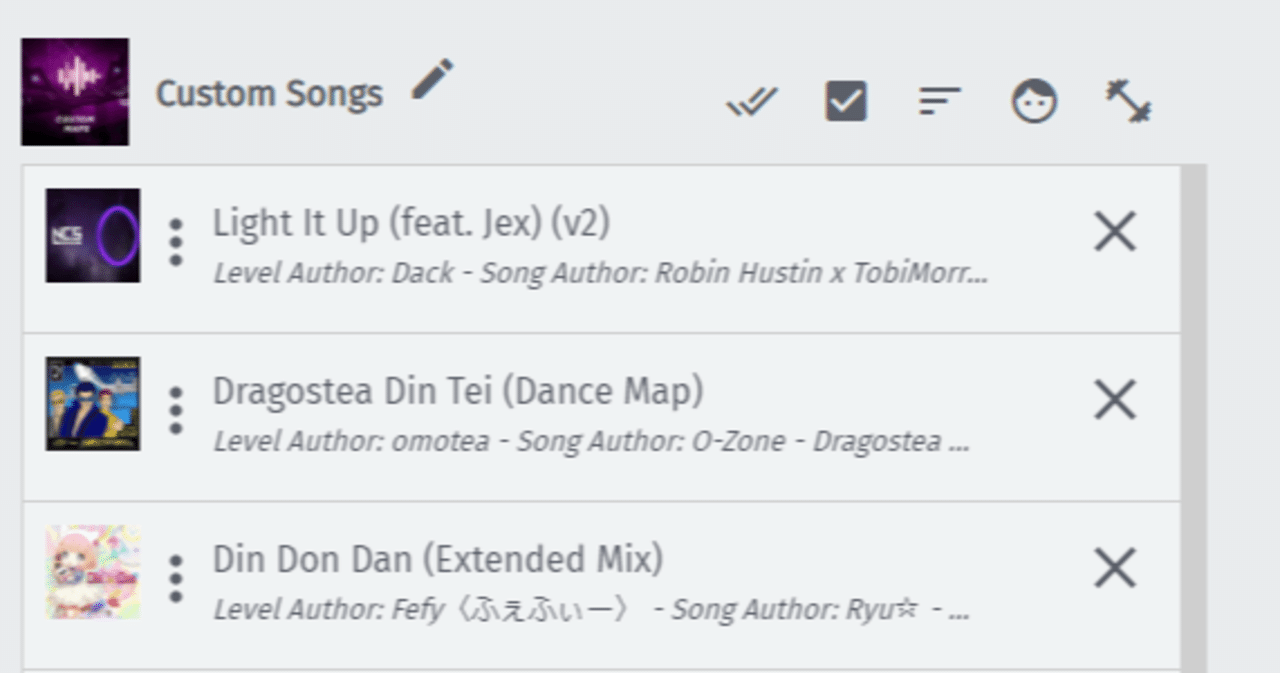Remove Din Don Dan from the playlist
Image resolution: width=1280 pixels, height=673 pixels.
pos(1115,570)
